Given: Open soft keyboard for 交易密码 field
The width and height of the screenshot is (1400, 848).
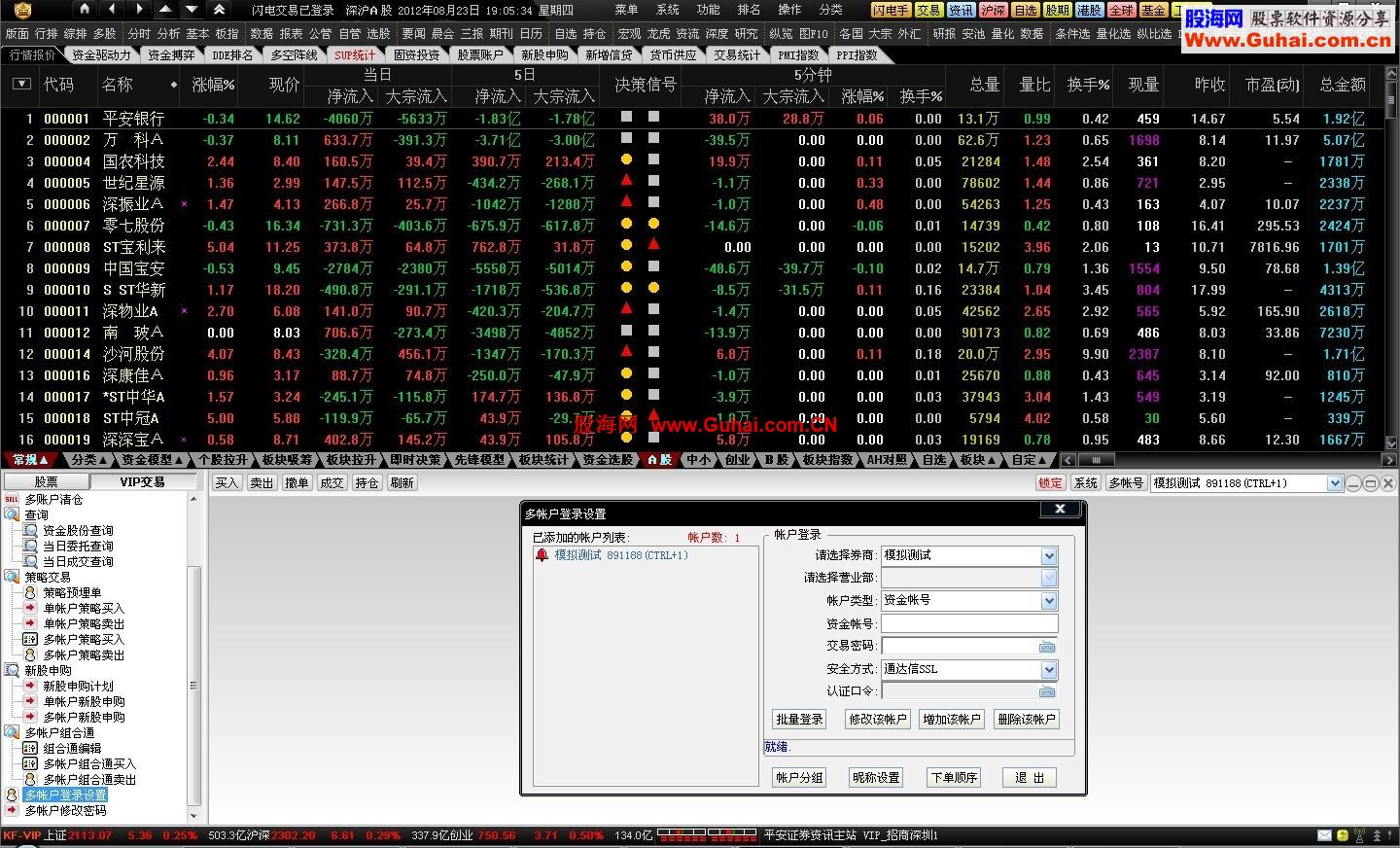Looking at the screenshot, I should 1047,646.
